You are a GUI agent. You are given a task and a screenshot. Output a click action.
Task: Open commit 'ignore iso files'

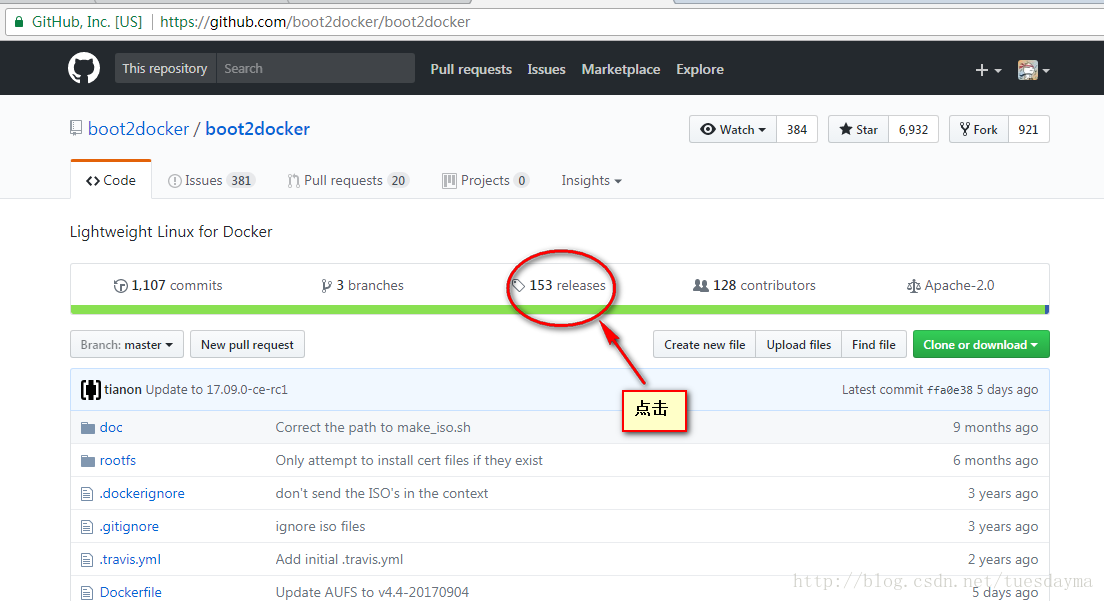click(x=320, y=526)
